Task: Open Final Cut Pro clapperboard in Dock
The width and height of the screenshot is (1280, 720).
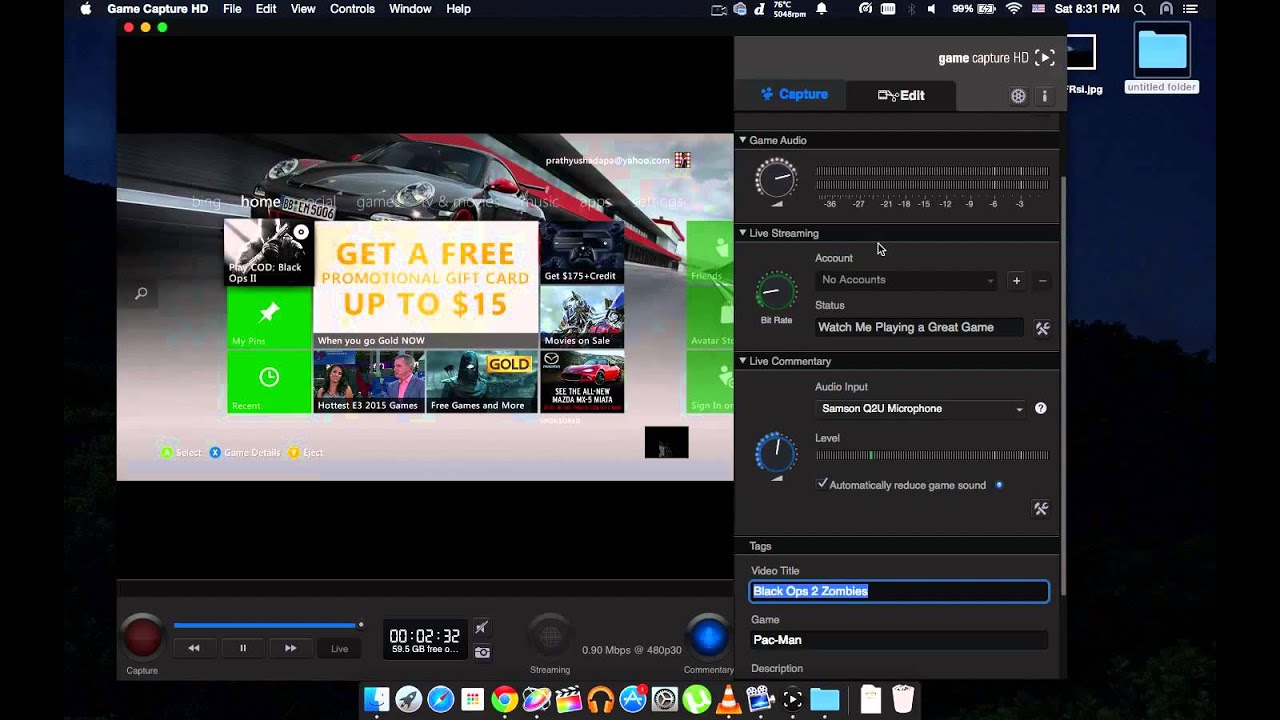Action: [x=568, y=699]
